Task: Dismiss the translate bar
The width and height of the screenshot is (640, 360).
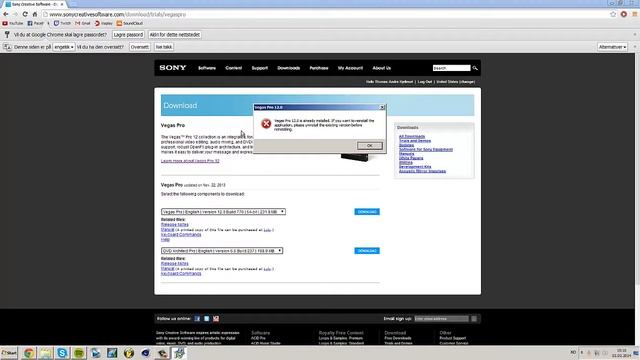Action: (x=635, y=47)
